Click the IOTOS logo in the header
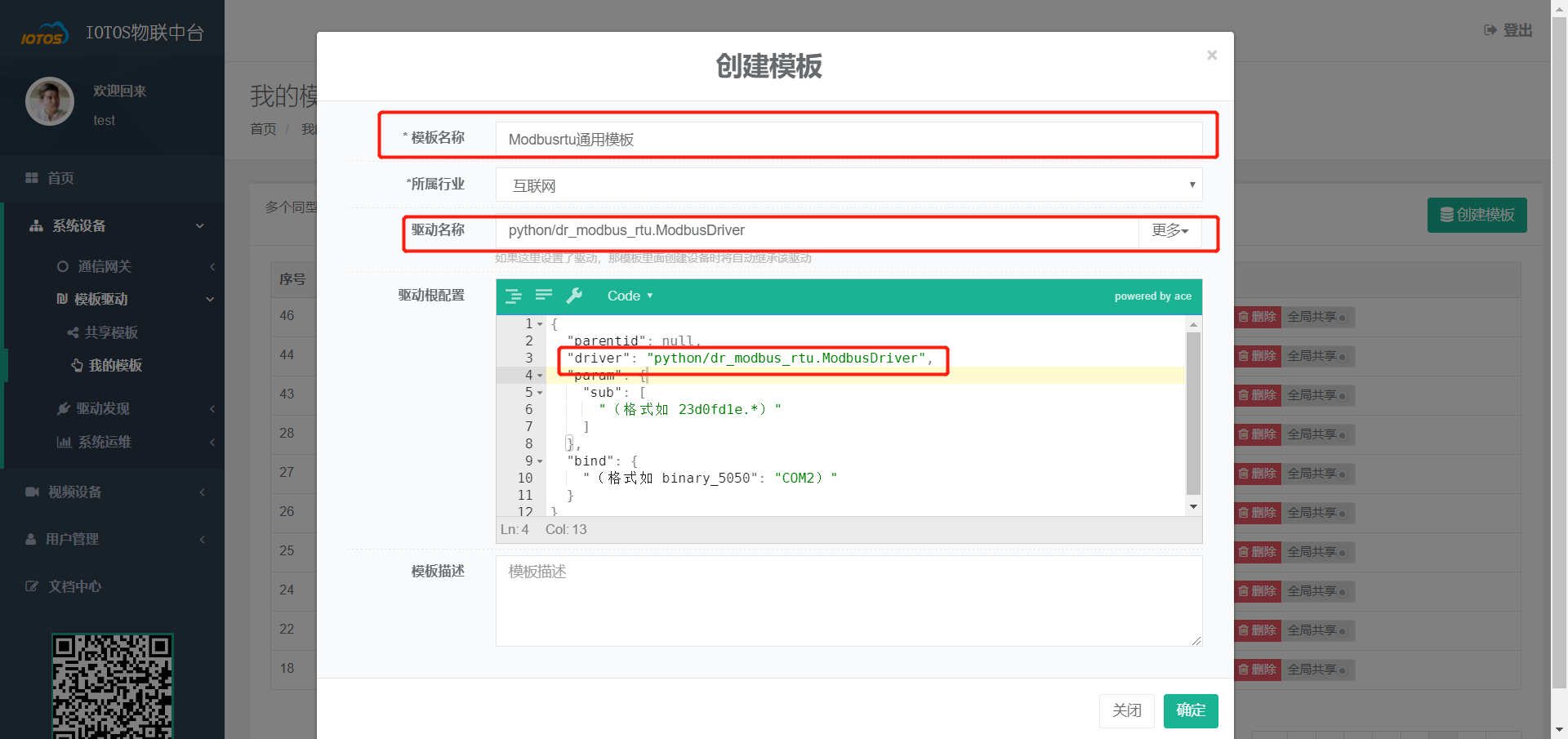The image size is (1568, 739). coord(44,34)
